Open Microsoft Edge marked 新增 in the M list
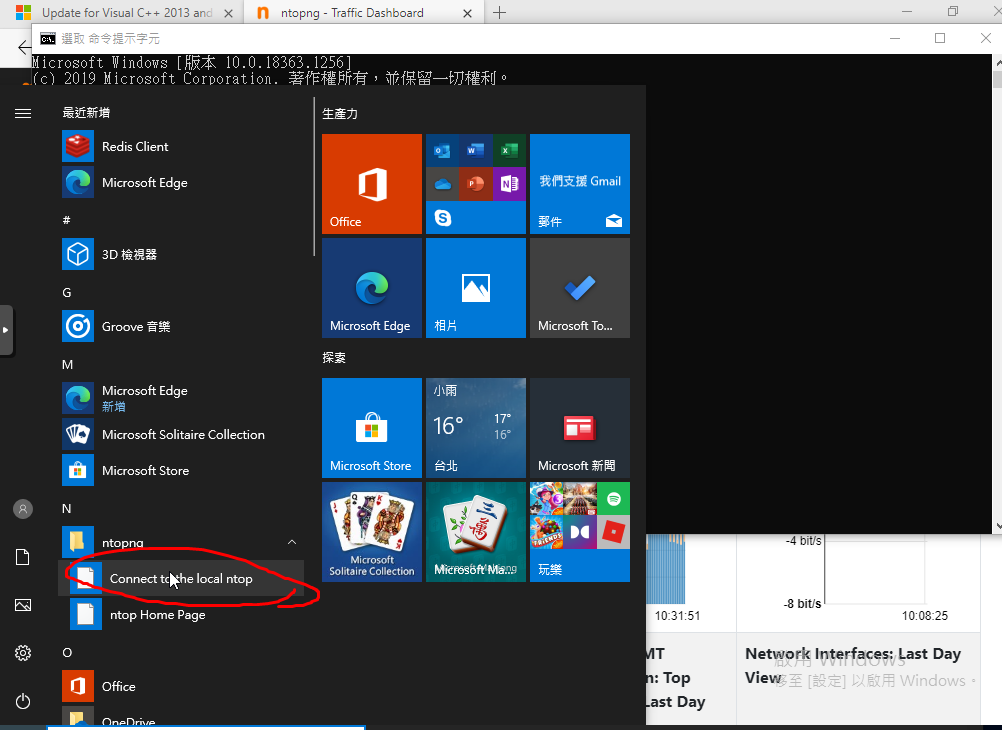This screenshot has width=1002, height=730. [181, 398]
